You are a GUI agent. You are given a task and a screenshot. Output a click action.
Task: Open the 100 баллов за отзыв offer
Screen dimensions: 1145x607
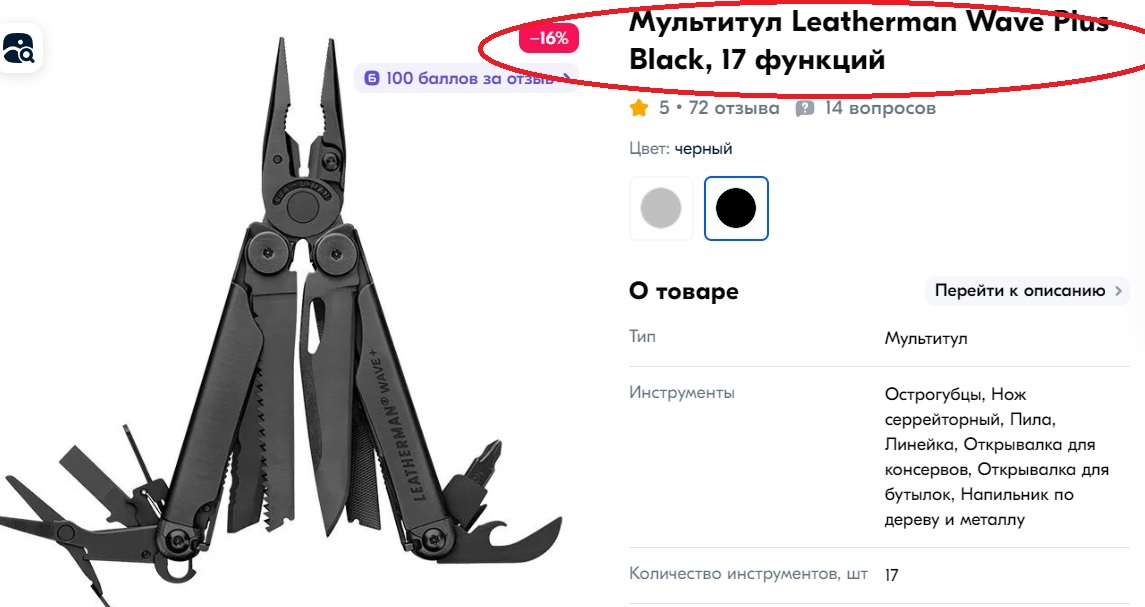(466, 77)
